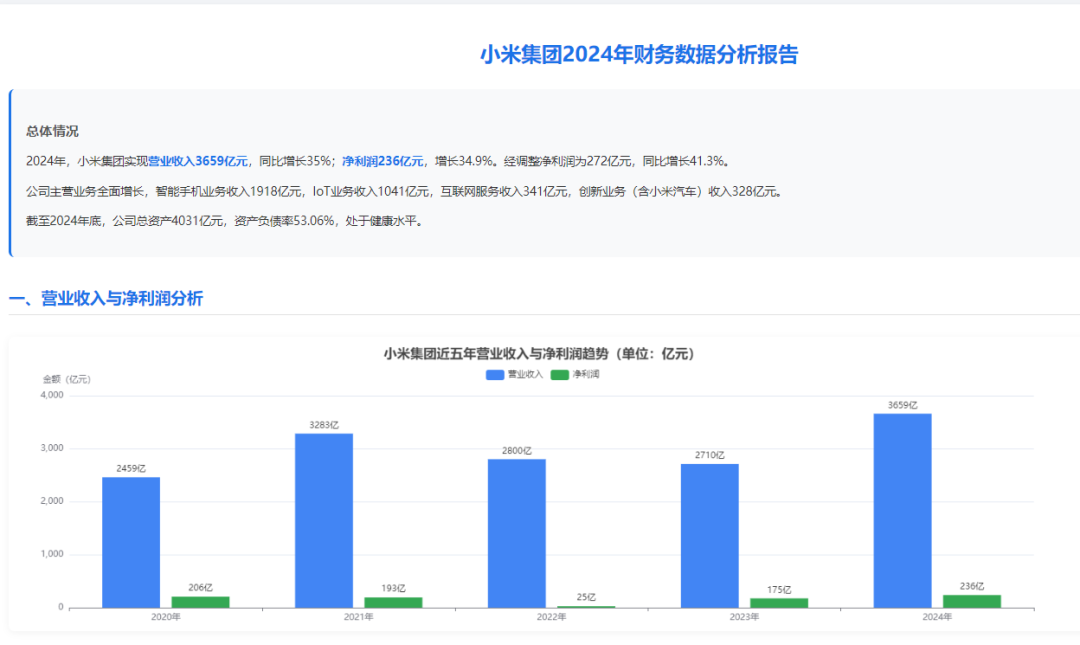The width and height of the screenshot is (1080, 645).
Task: Click the 2024年 blue revenue bar
Action: 902,511
